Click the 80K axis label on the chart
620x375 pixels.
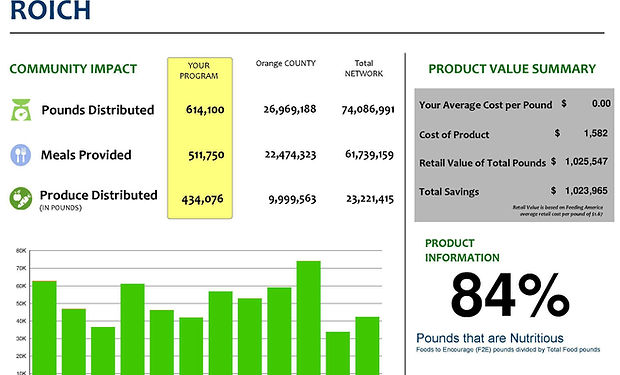point(21,251)
